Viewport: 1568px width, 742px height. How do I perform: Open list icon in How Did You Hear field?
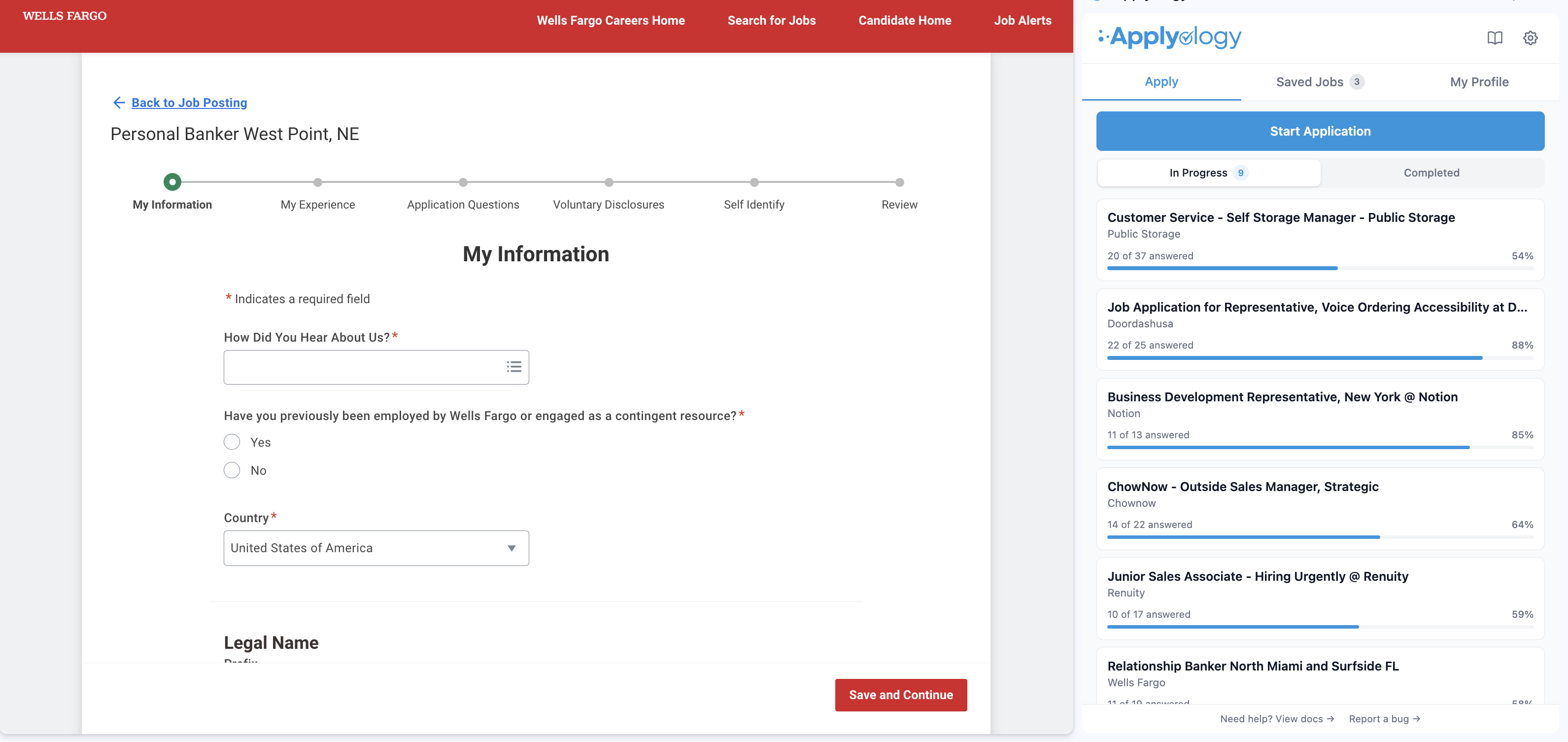click(x=514, y=367)
